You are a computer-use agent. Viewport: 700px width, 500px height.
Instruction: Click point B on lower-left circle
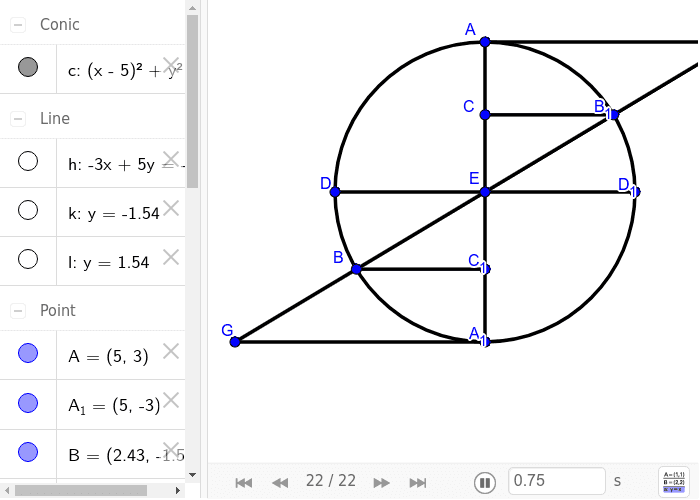pyautogui.click(x=356, y=269)
